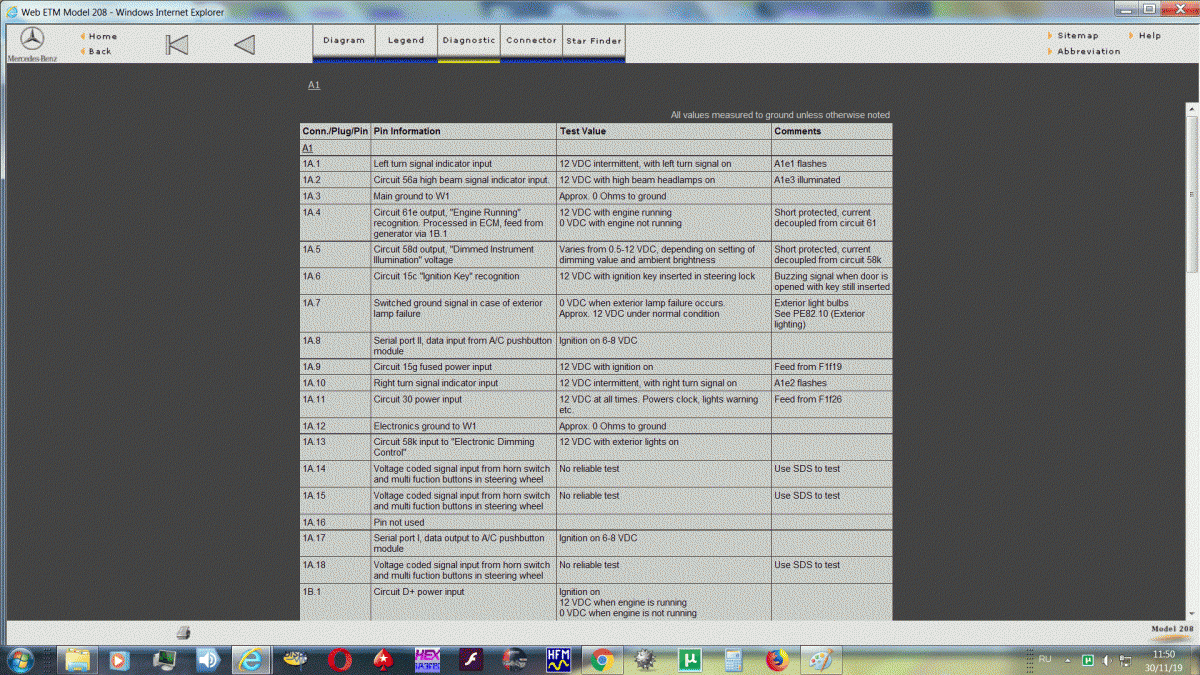Jump to first page arrow icon
The image size is (1200, 675).
tap(177, 45)
